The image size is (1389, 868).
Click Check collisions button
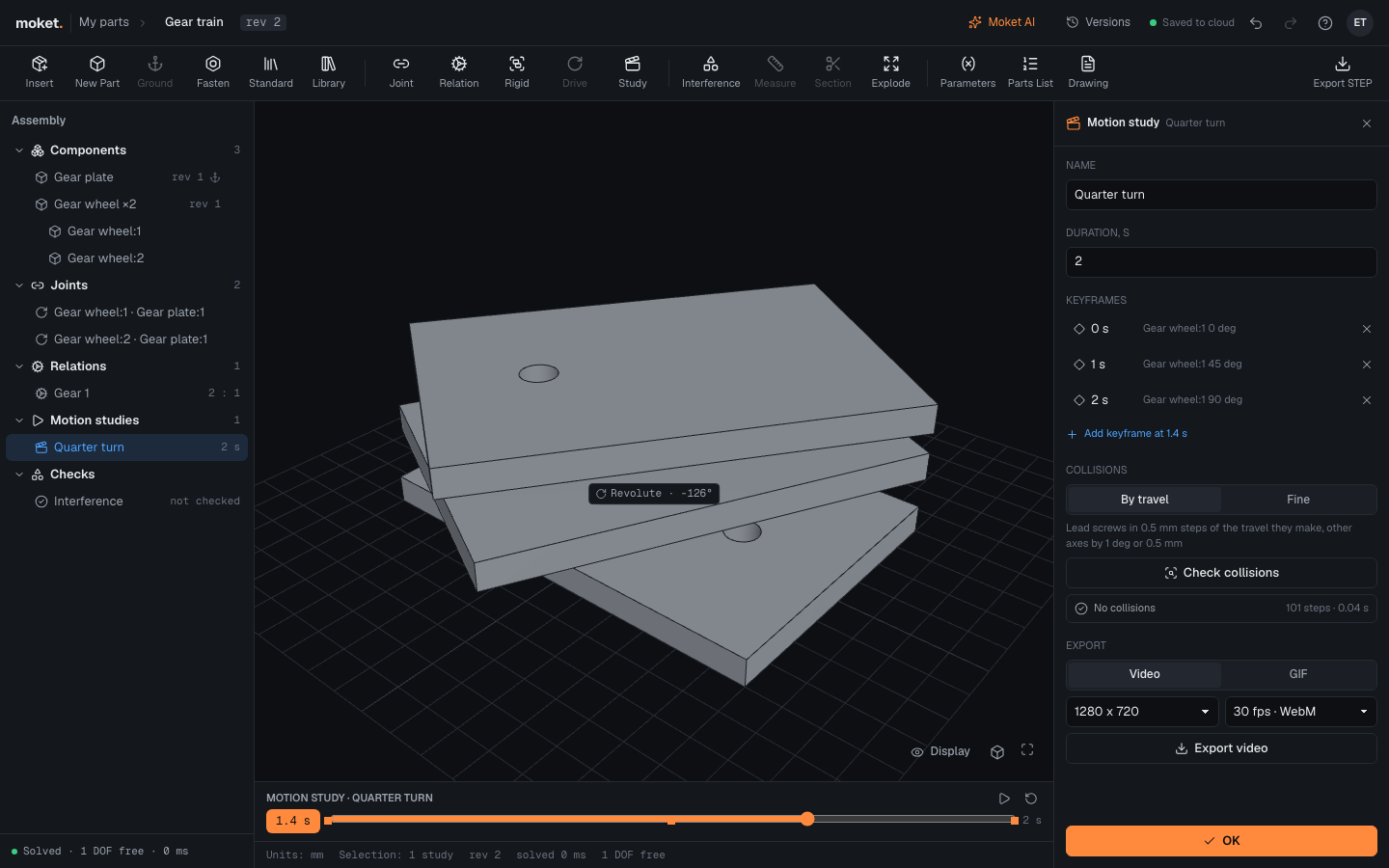click(x=1221, y=573)
